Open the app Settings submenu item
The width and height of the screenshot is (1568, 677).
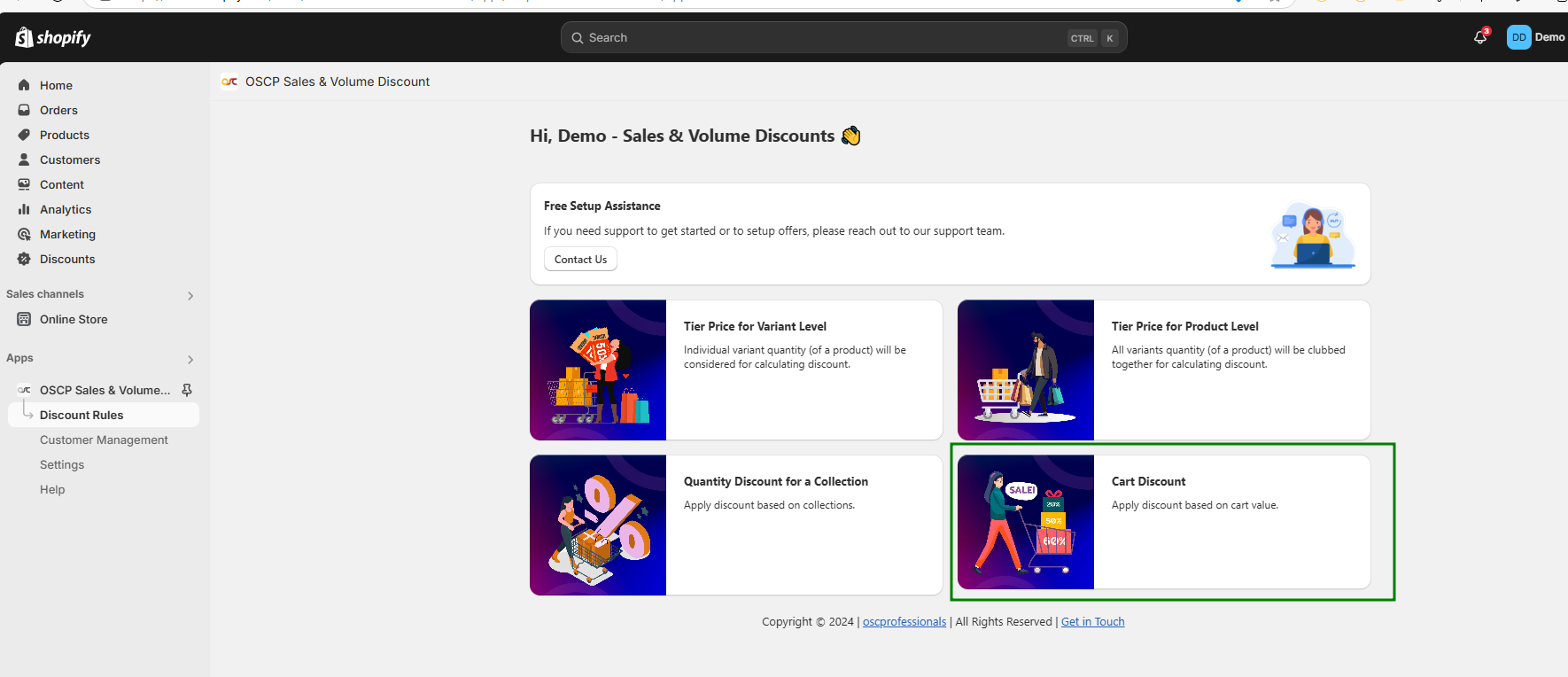click(x=62, y=464)
